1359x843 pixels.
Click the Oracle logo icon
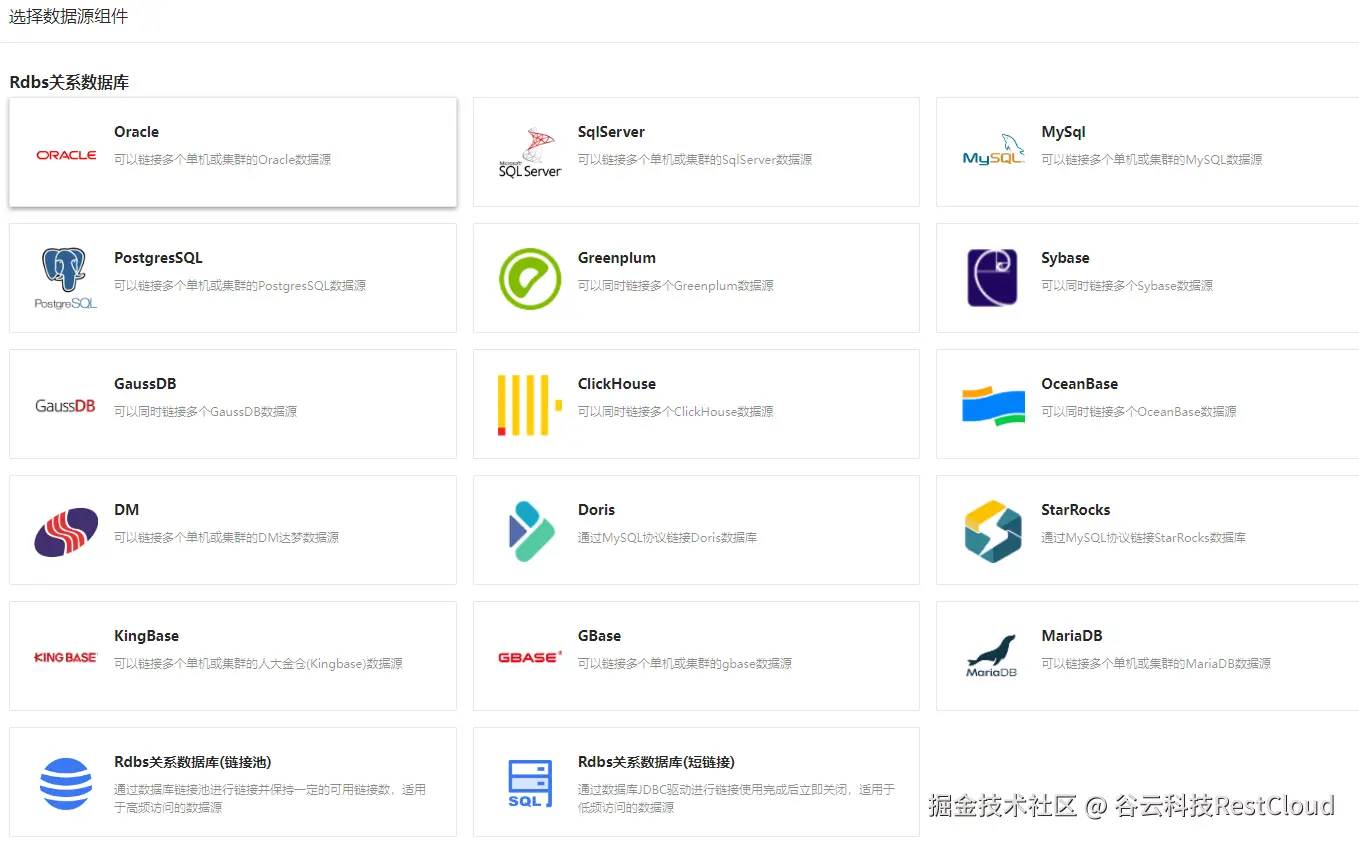coord(65,153)
